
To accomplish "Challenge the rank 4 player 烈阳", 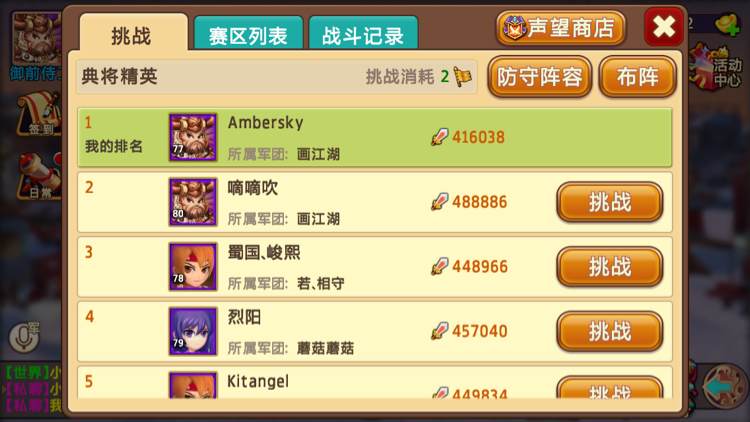I will [610, 331].
